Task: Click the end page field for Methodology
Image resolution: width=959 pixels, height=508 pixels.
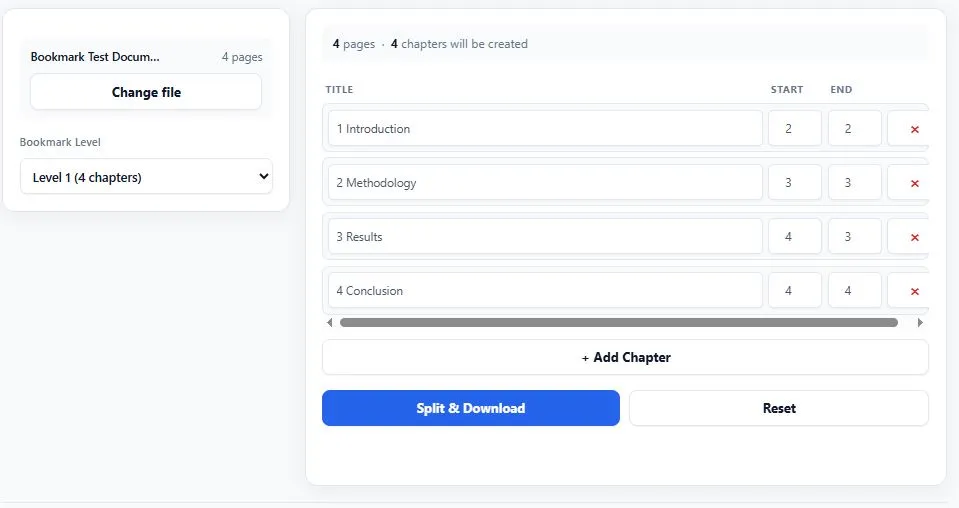Action: 854,183
